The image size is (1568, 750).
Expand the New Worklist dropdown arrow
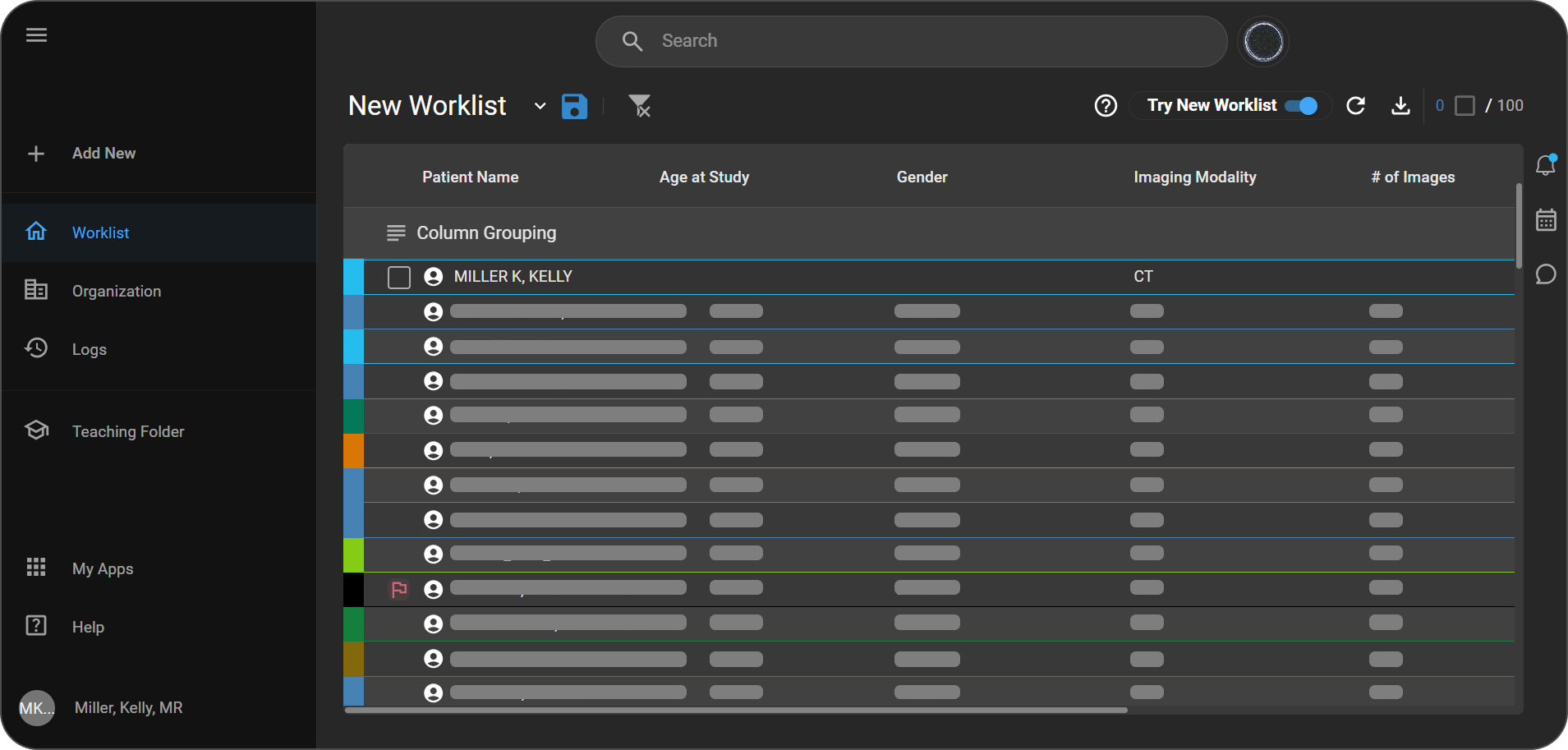tap(540, 106)
